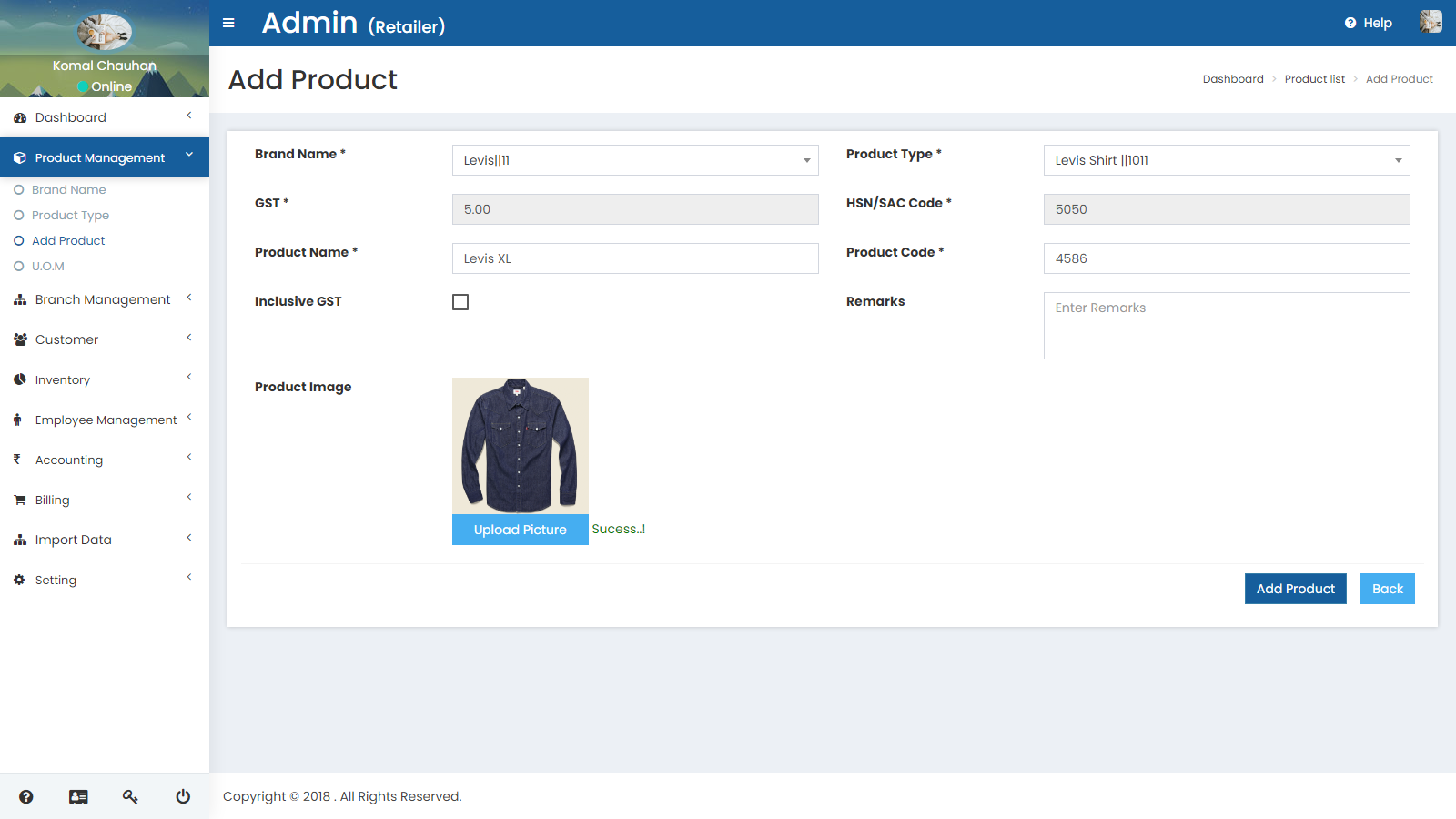Click the Dashboard speedometer icon
This screenshot has width=1456, height=819.
pos(20,117)
